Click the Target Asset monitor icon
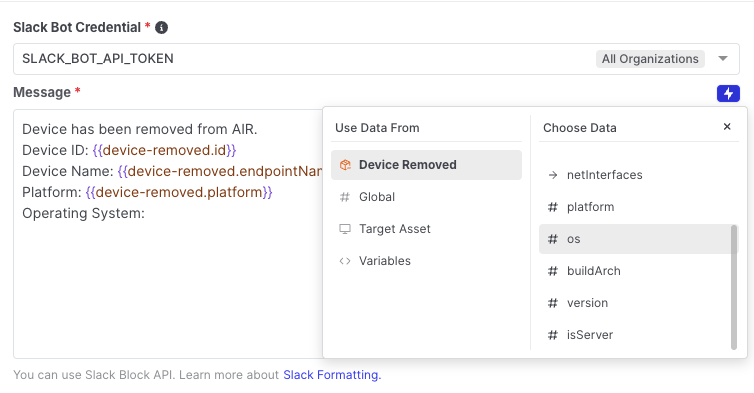754x393 pixels. (x=345, y=229)
